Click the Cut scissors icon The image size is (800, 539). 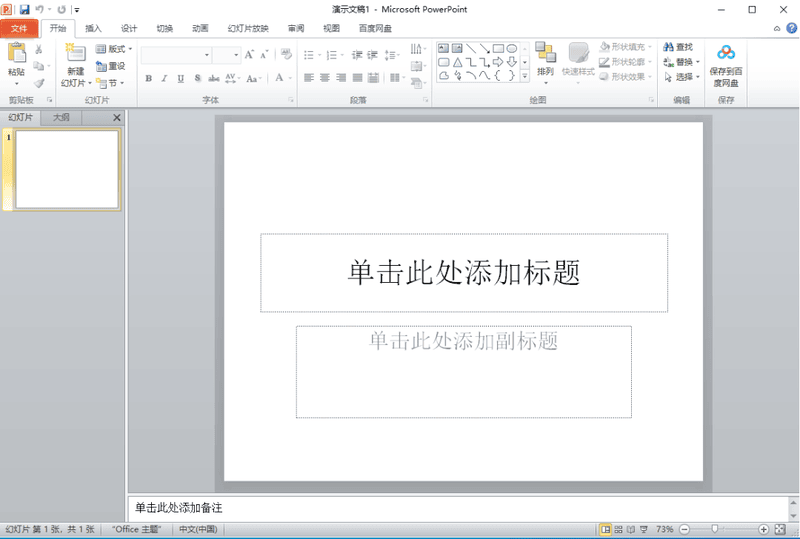click(39, 50)
